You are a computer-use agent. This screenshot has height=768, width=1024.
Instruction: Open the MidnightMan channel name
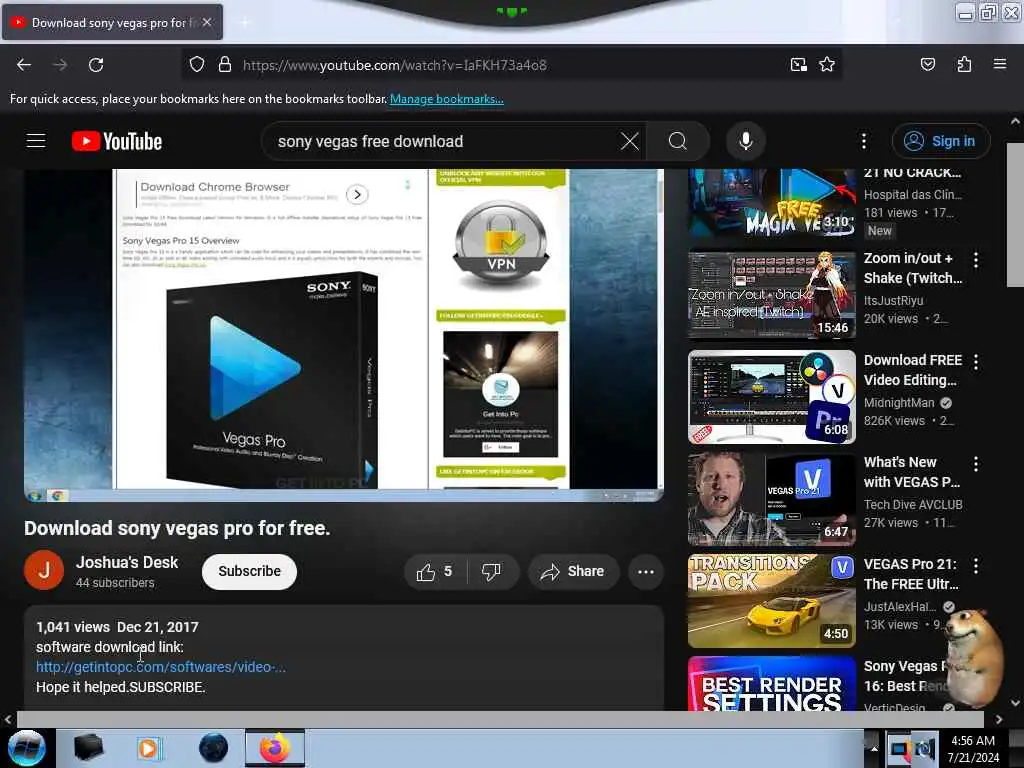(x=899, y=402)
